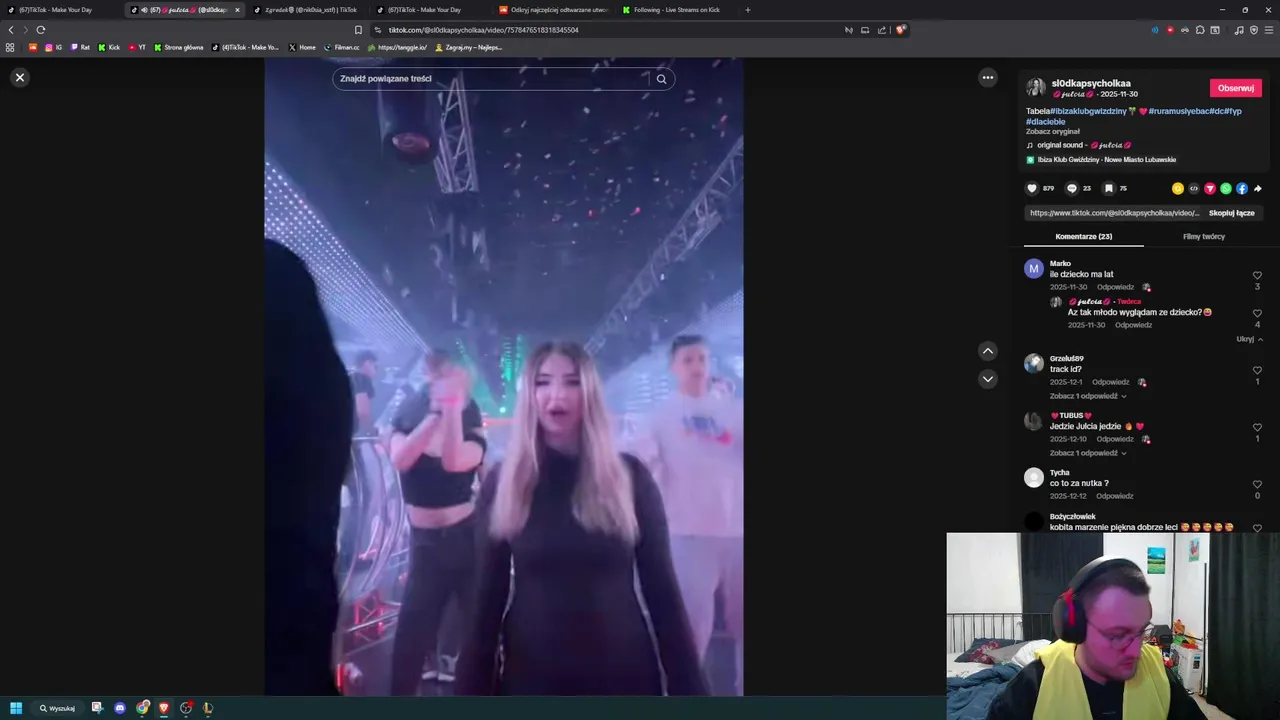This screenshot has height=720, width=1280.
Task: Focus the 'Znajdź powiązane treści' search field
Action: [x=490, y=79]
